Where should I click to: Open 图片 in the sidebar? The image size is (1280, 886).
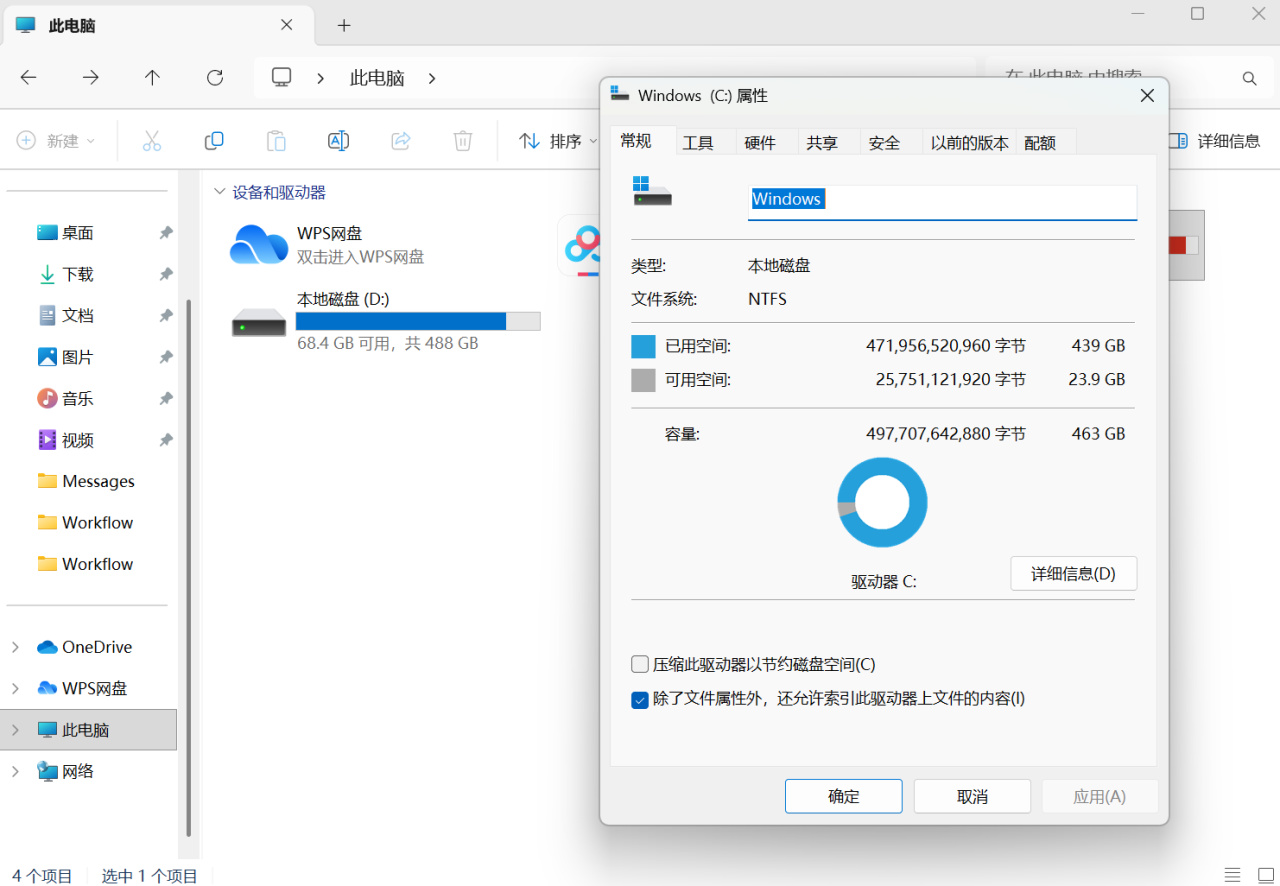[x=78, y=357]
